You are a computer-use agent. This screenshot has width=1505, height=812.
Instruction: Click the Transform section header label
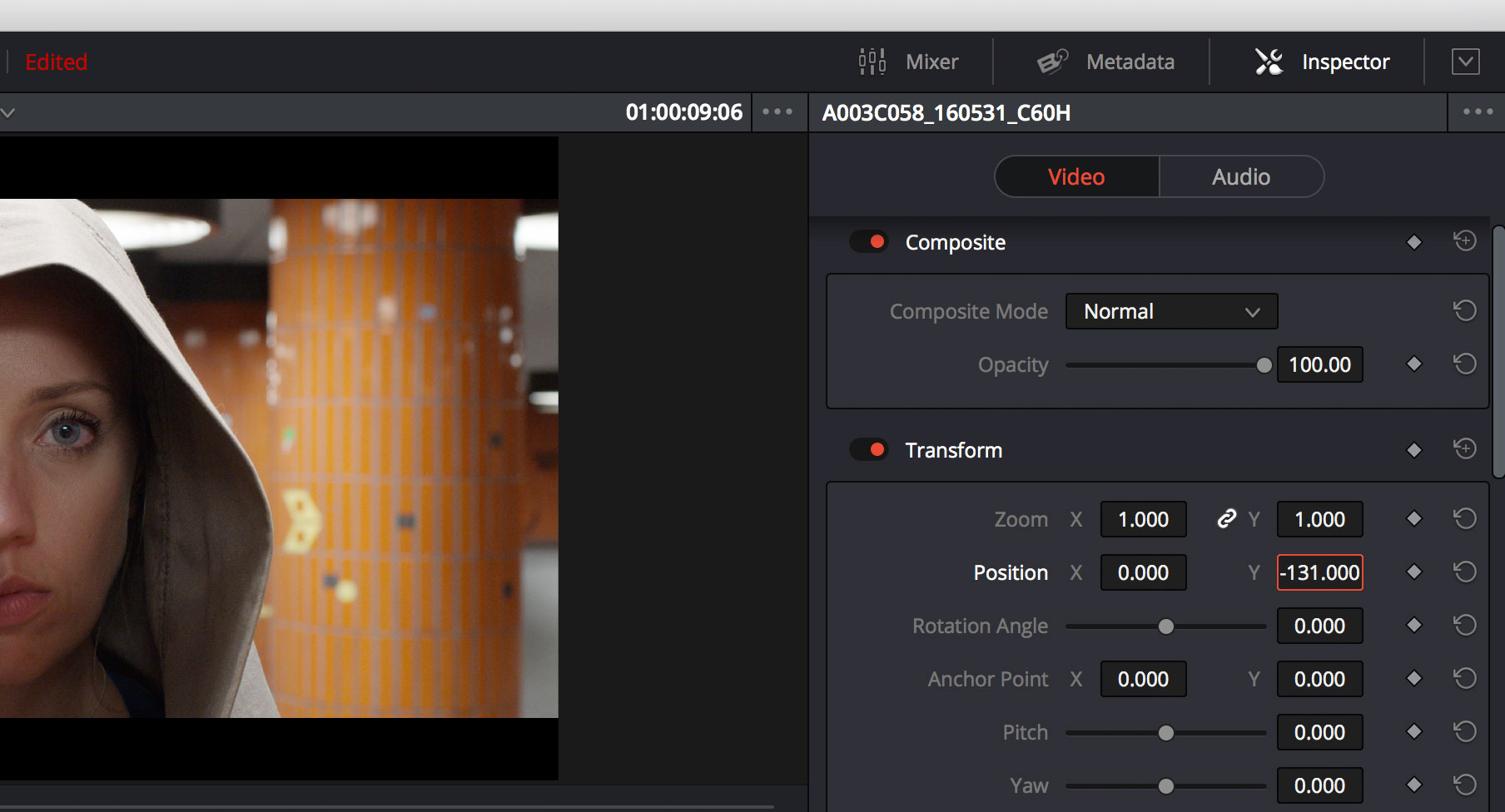[954, 450]
